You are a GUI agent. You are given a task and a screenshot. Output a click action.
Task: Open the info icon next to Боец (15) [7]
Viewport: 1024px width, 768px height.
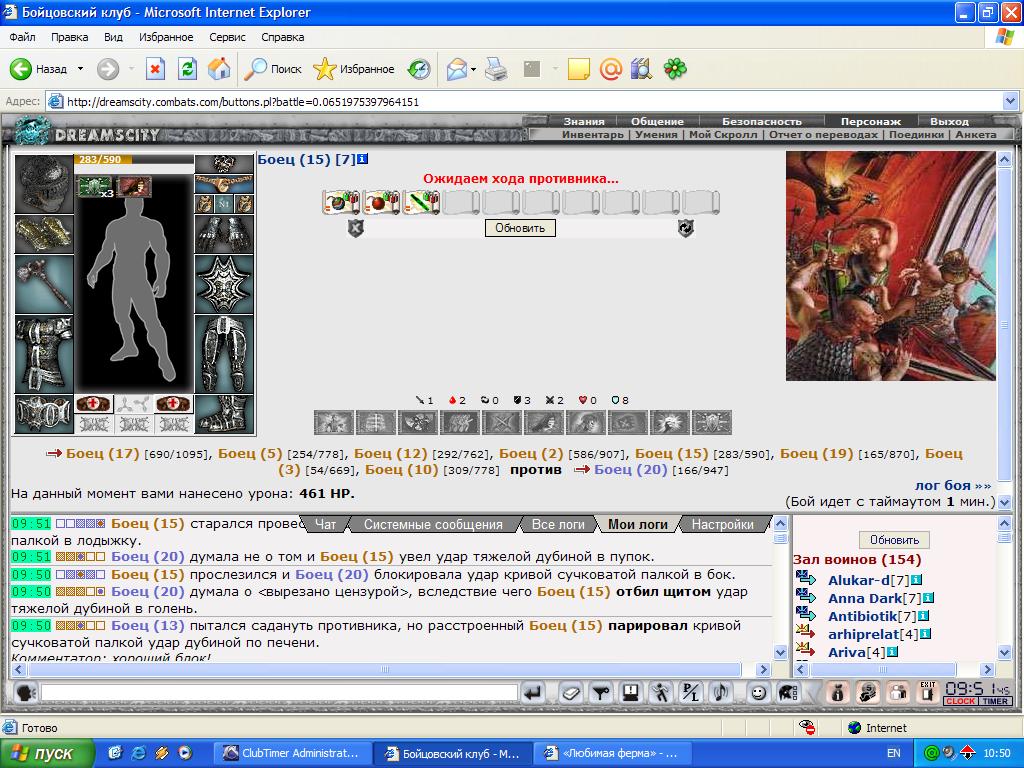pos(363,159)
